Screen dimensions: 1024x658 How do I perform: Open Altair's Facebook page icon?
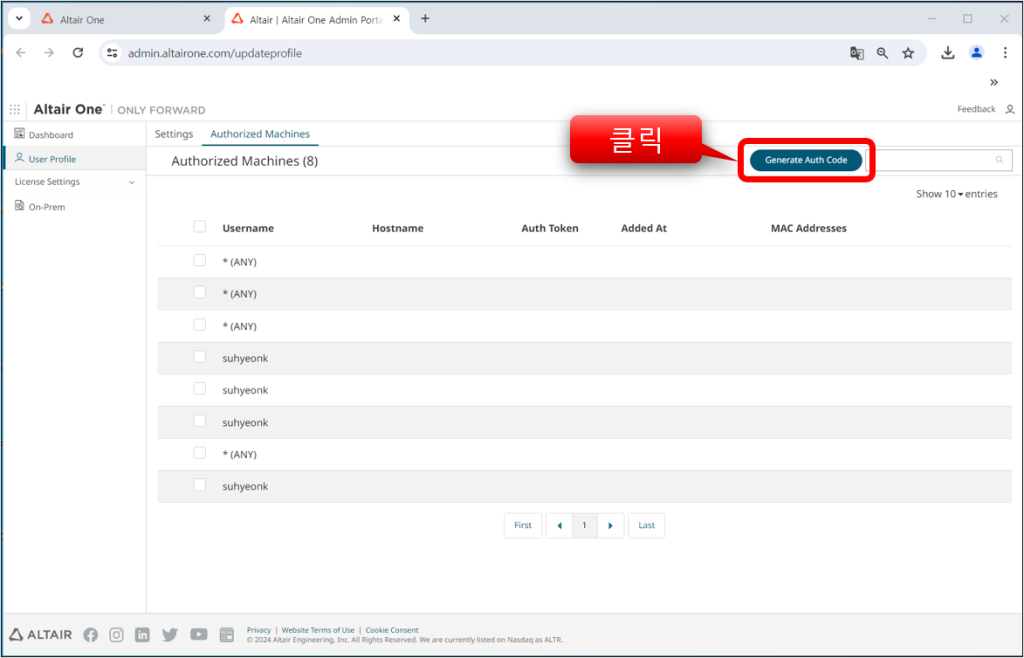point(91,634)
